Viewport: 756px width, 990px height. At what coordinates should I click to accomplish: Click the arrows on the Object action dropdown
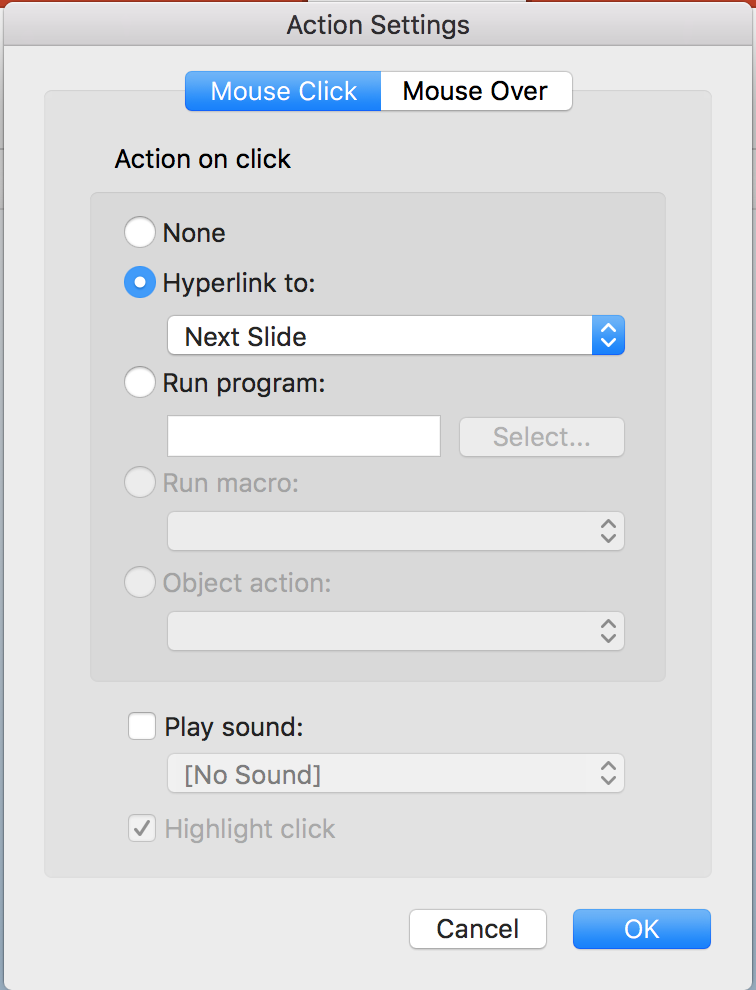[x=608, y=631]
